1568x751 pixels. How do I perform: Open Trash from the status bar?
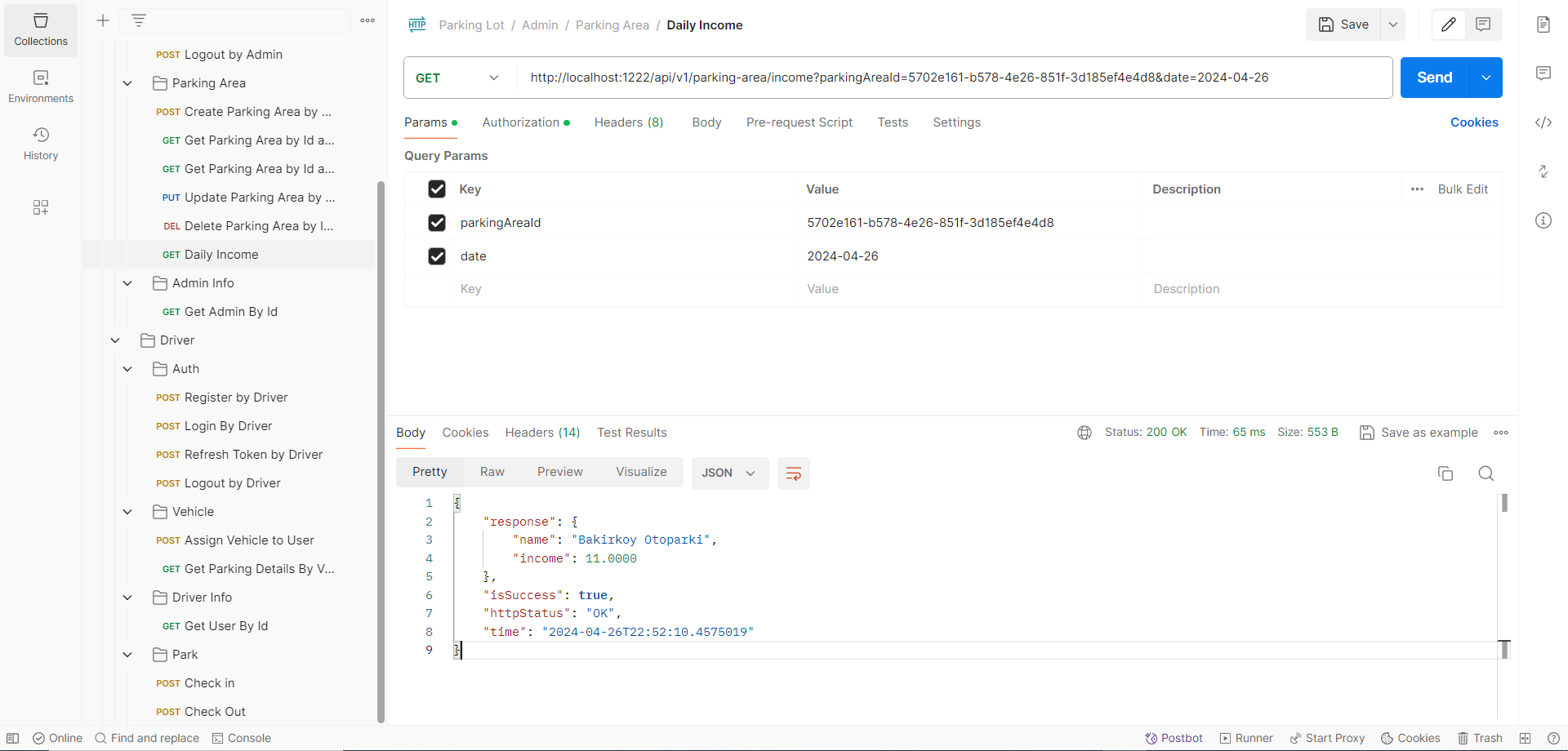pos(1481,738)
